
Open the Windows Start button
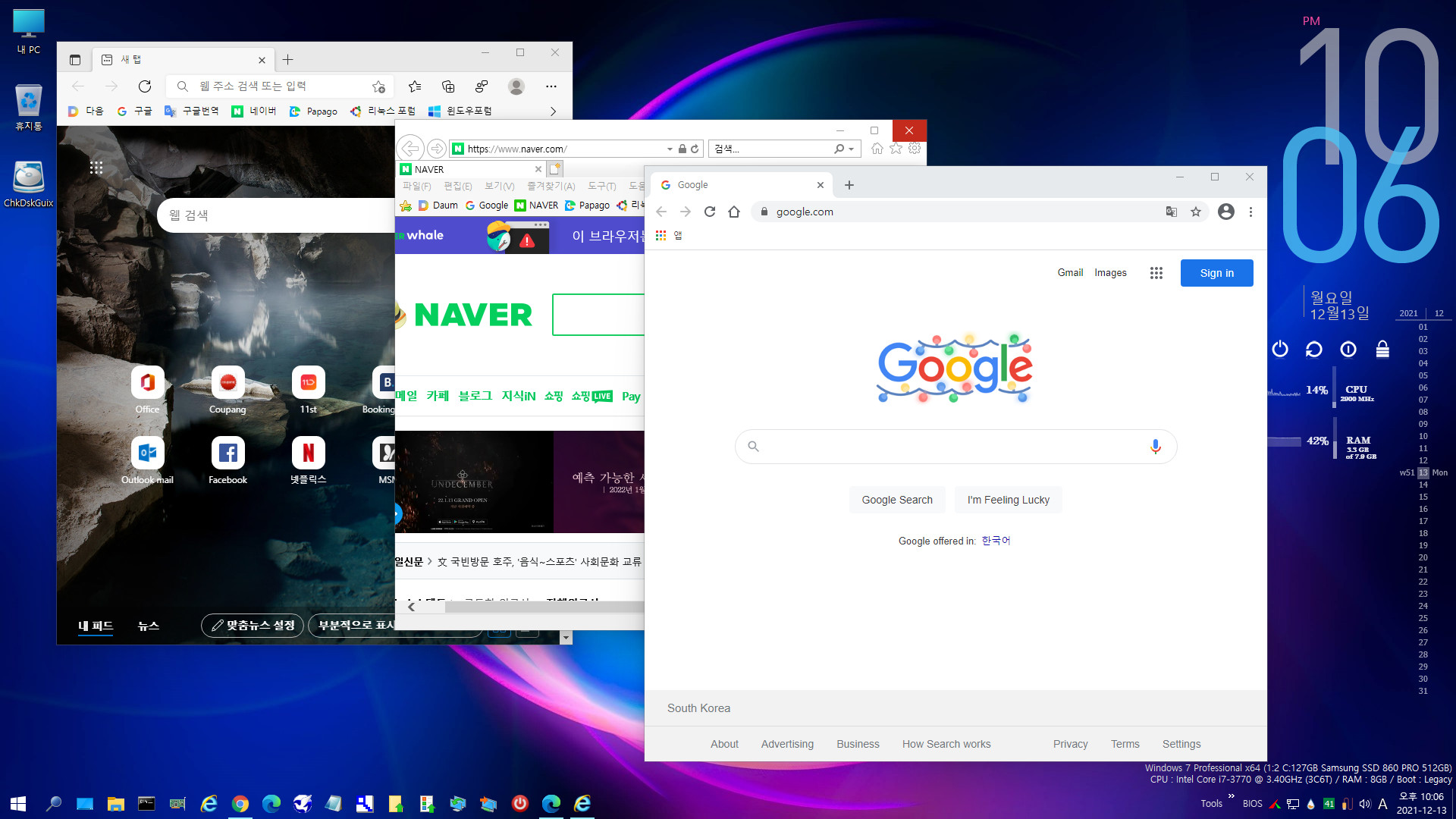coord(18,804)
